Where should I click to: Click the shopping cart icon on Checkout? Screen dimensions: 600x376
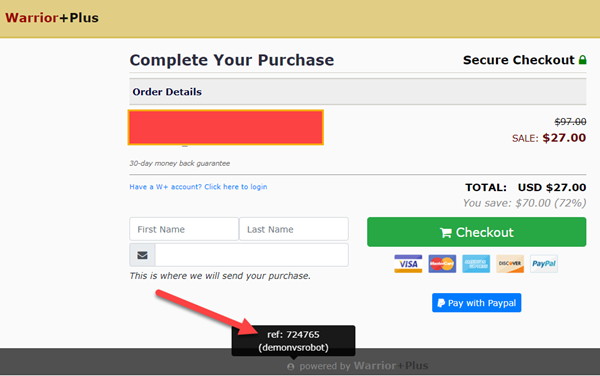(x=446, y=233)
